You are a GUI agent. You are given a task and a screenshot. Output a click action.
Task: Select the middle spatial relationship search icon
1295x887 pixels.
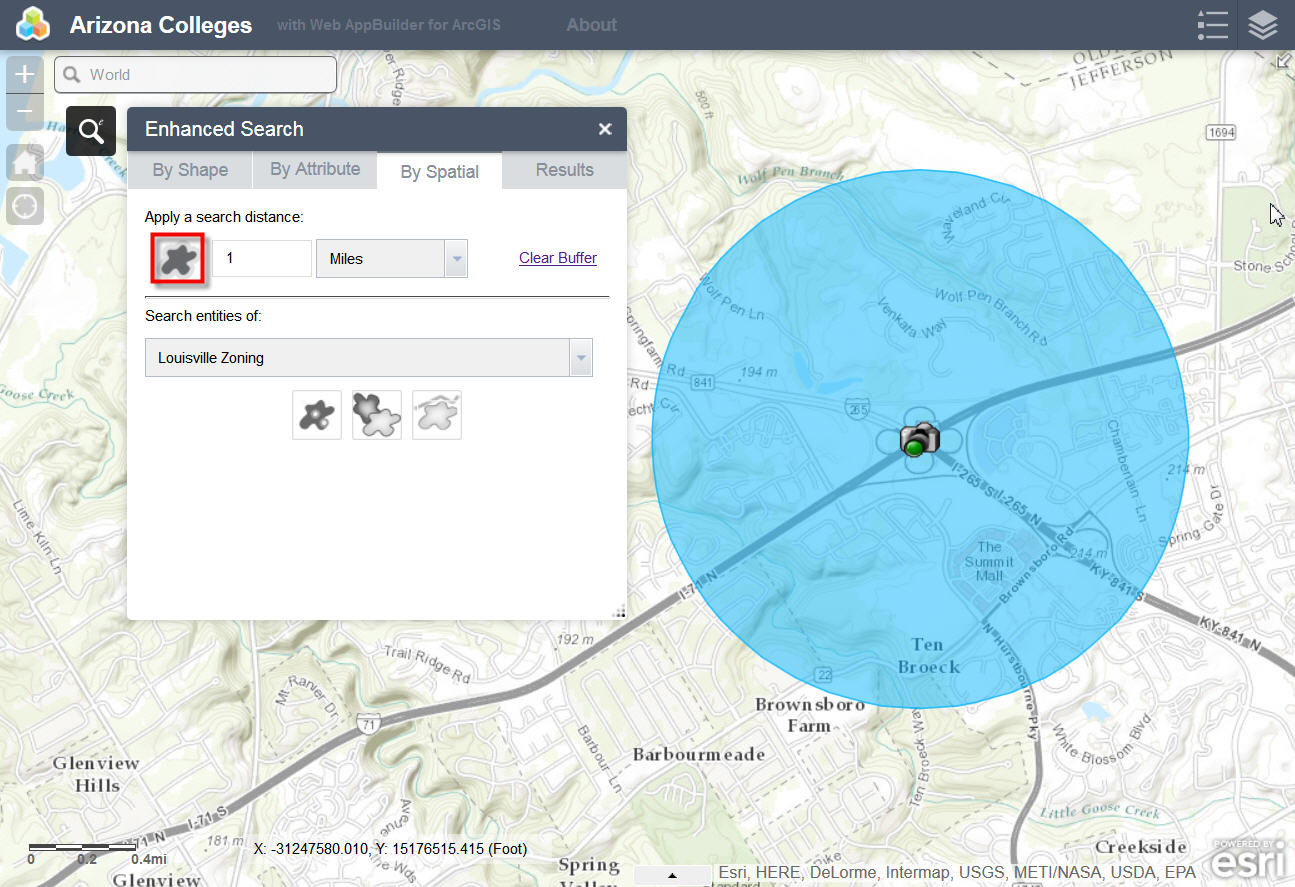[x=377, y=415]
